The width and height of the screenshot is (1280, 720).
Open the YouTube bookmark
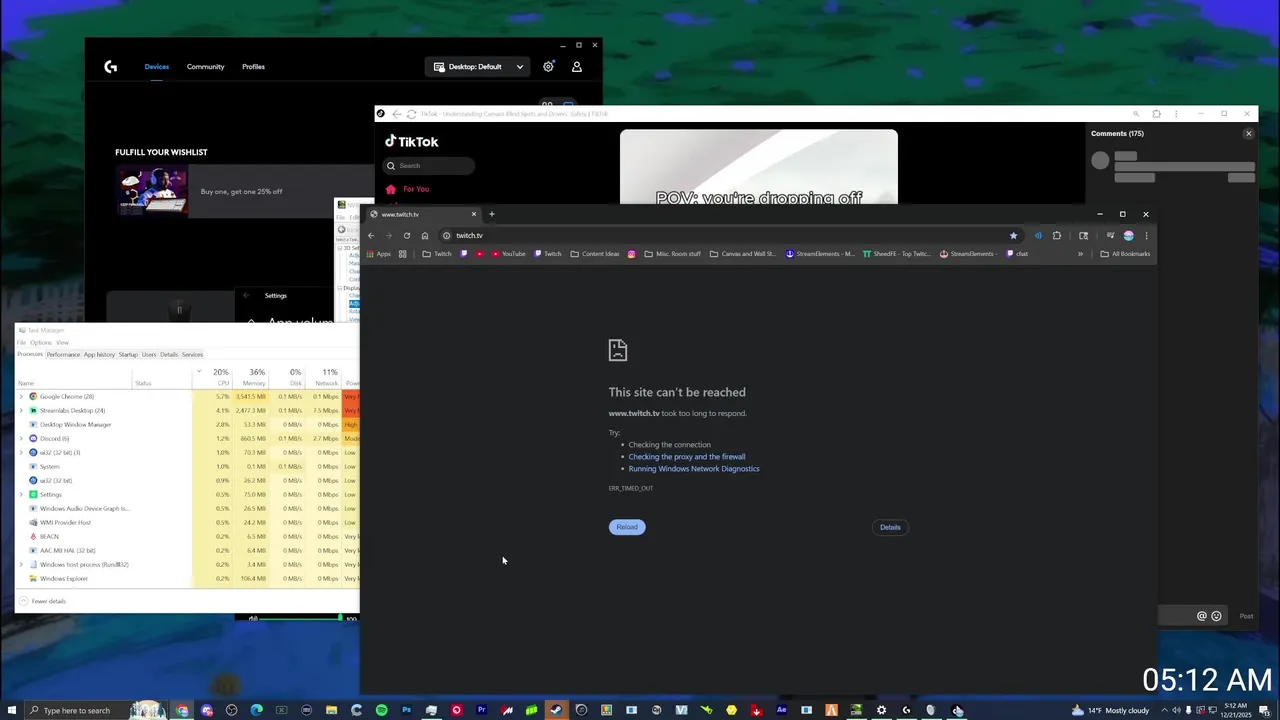(x=509, y=254)
